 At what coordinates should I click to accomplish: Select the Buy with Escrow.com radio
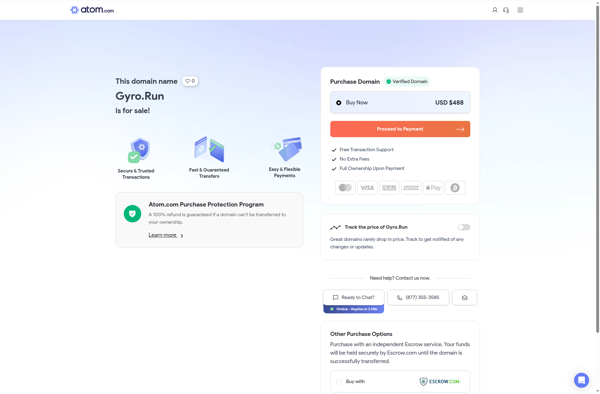point(339,382)
